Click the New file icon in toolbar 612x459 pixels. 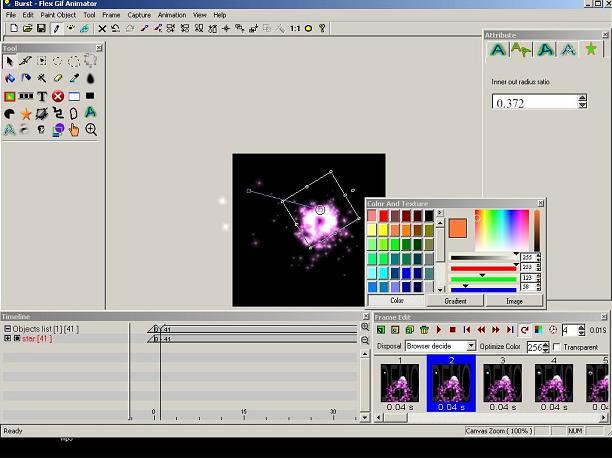pyautogui.click(x=14, y=28)
